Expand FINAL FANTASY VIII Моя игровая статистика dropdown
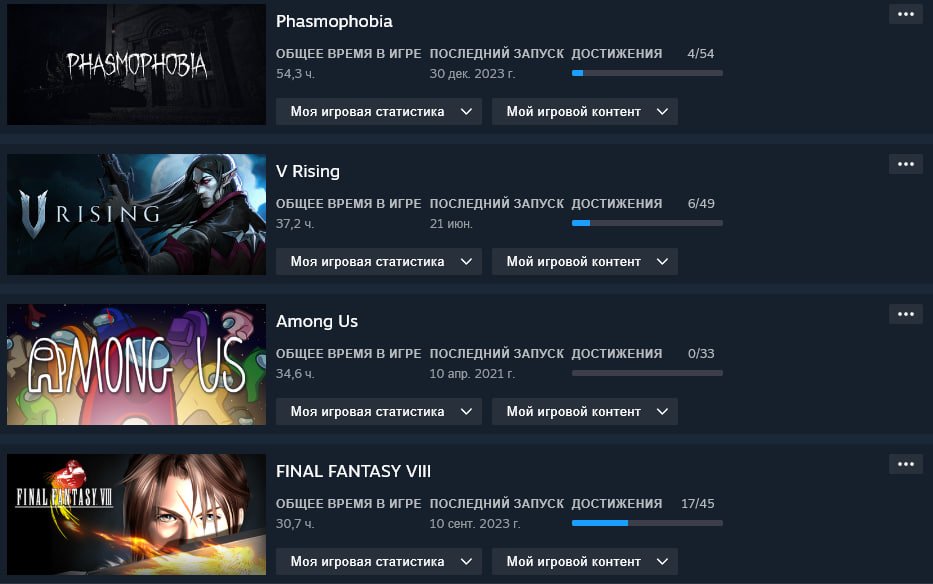The height and width of the screenshot is (584, 933). click(x=378, y=562)
